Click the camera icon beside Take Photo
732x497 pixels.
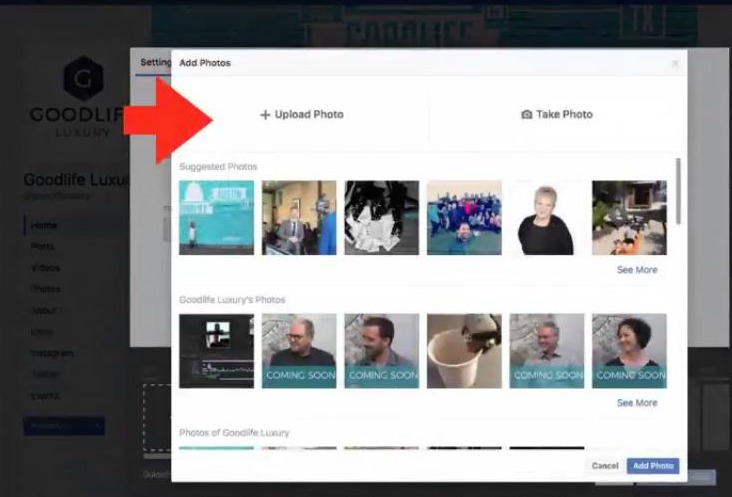526,115
